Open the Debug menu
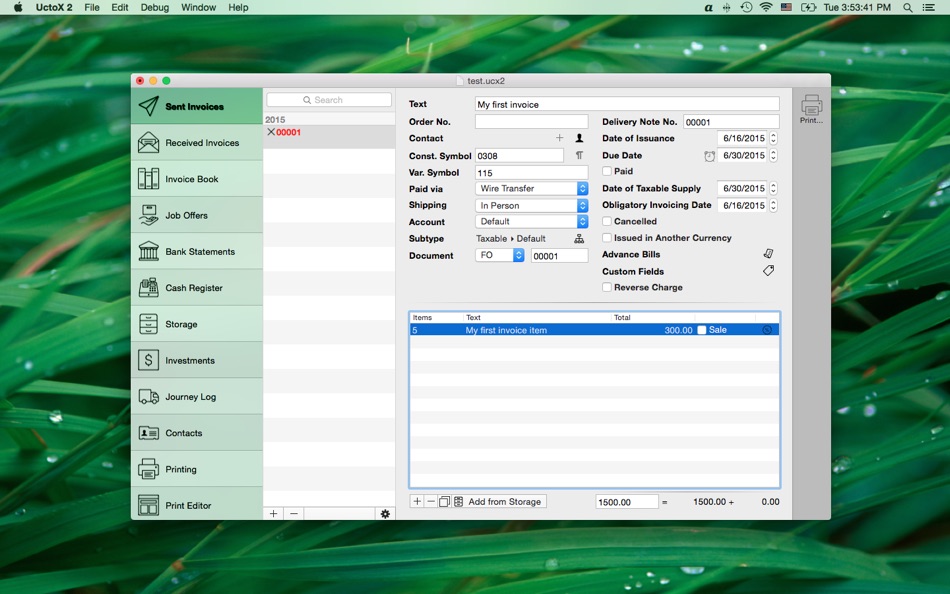Image resolution: width=950 pixels, height=594 pixels. (154, 7)
